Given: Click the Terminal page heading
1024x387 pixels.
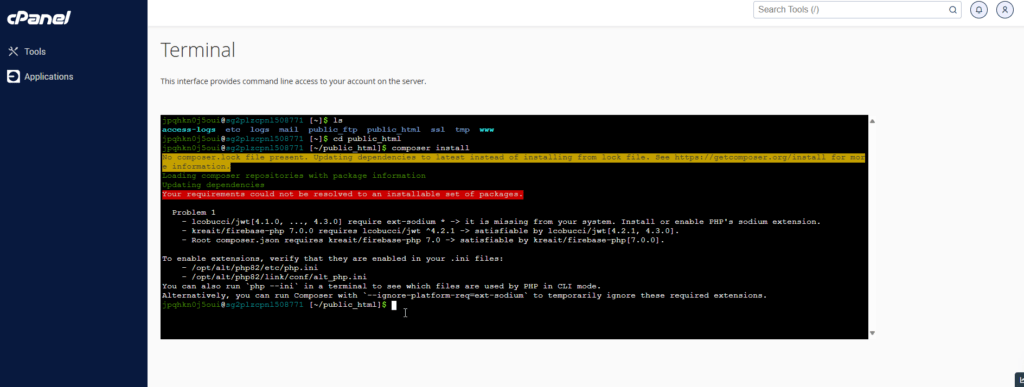Looking at the screenshot, I should click(x=198, y=50).
